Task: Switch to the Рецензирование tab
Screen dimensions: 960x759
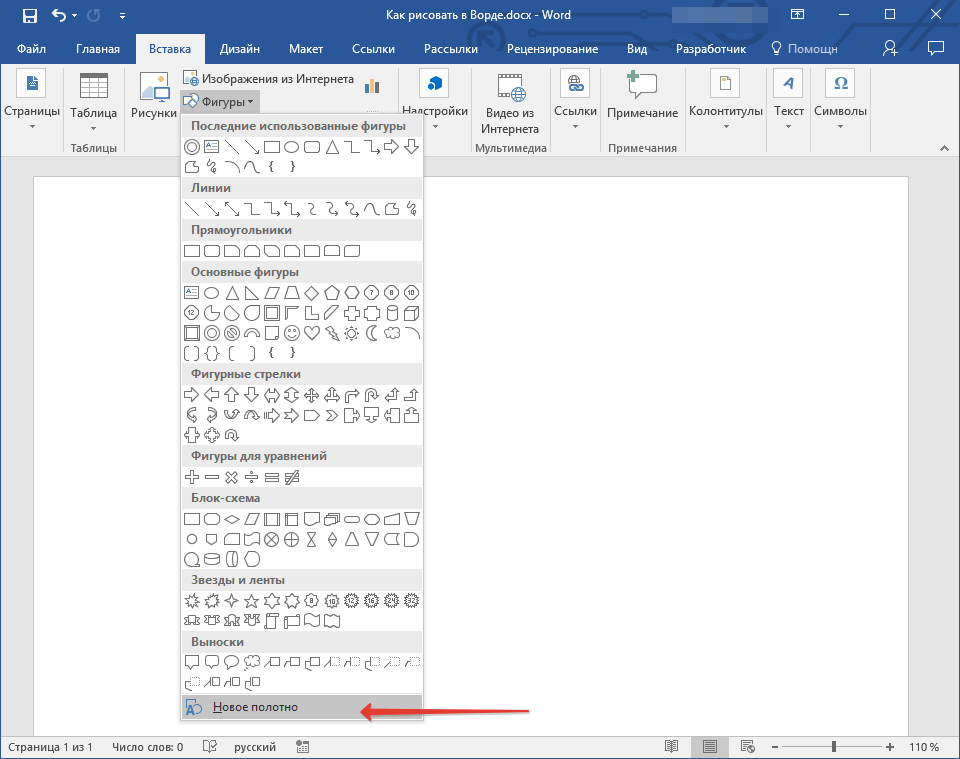Action: (552, 49)
